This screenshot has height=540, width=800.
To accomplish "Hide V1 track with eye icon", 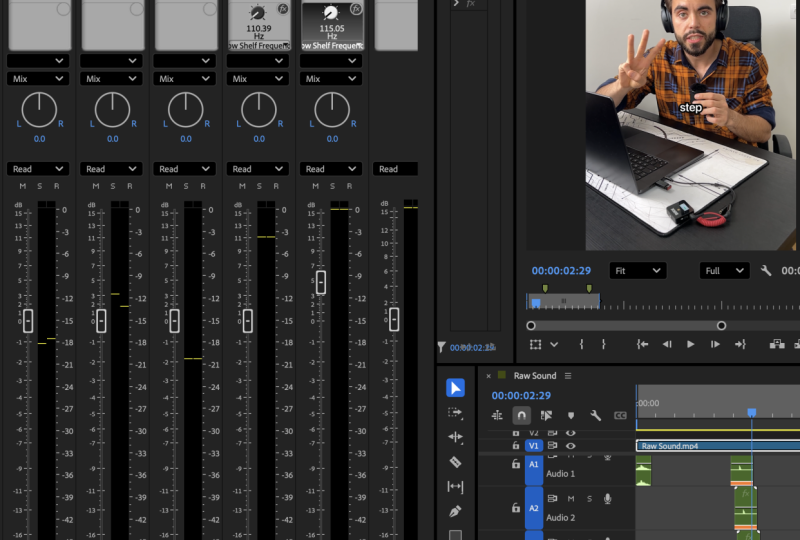I will pyautogui.click(x=571, y=446).
